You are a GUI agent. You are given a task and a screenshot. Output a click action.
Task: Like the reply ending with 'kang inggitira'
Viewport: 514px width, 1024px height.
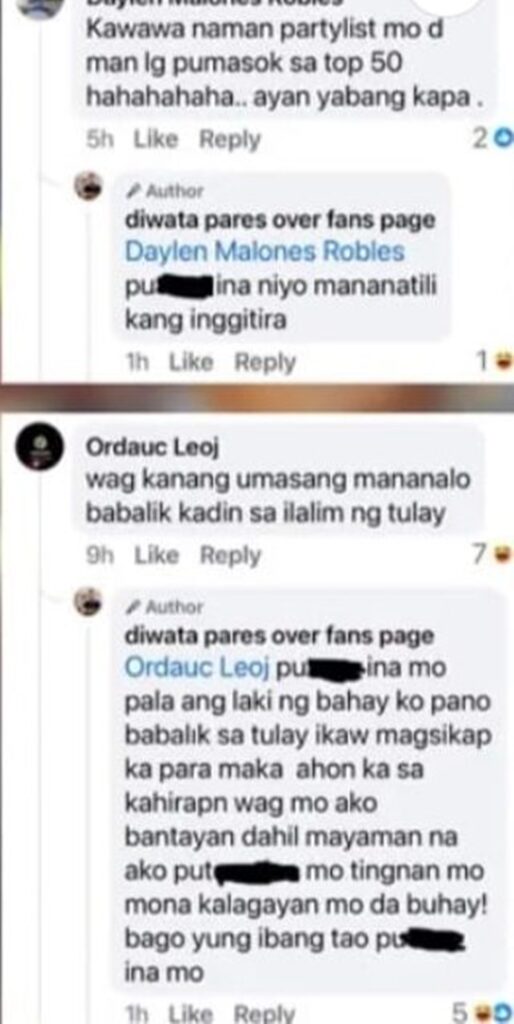click(191, 362)
